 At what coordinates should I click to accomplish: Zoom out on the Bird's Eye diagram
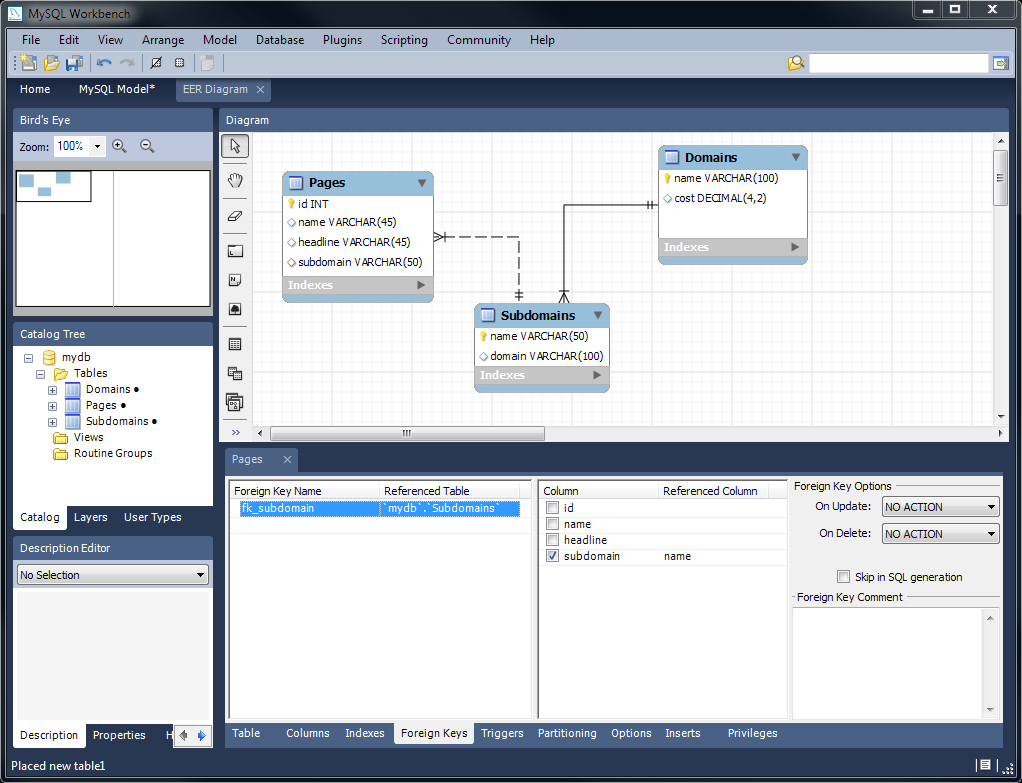pos(147,146)
